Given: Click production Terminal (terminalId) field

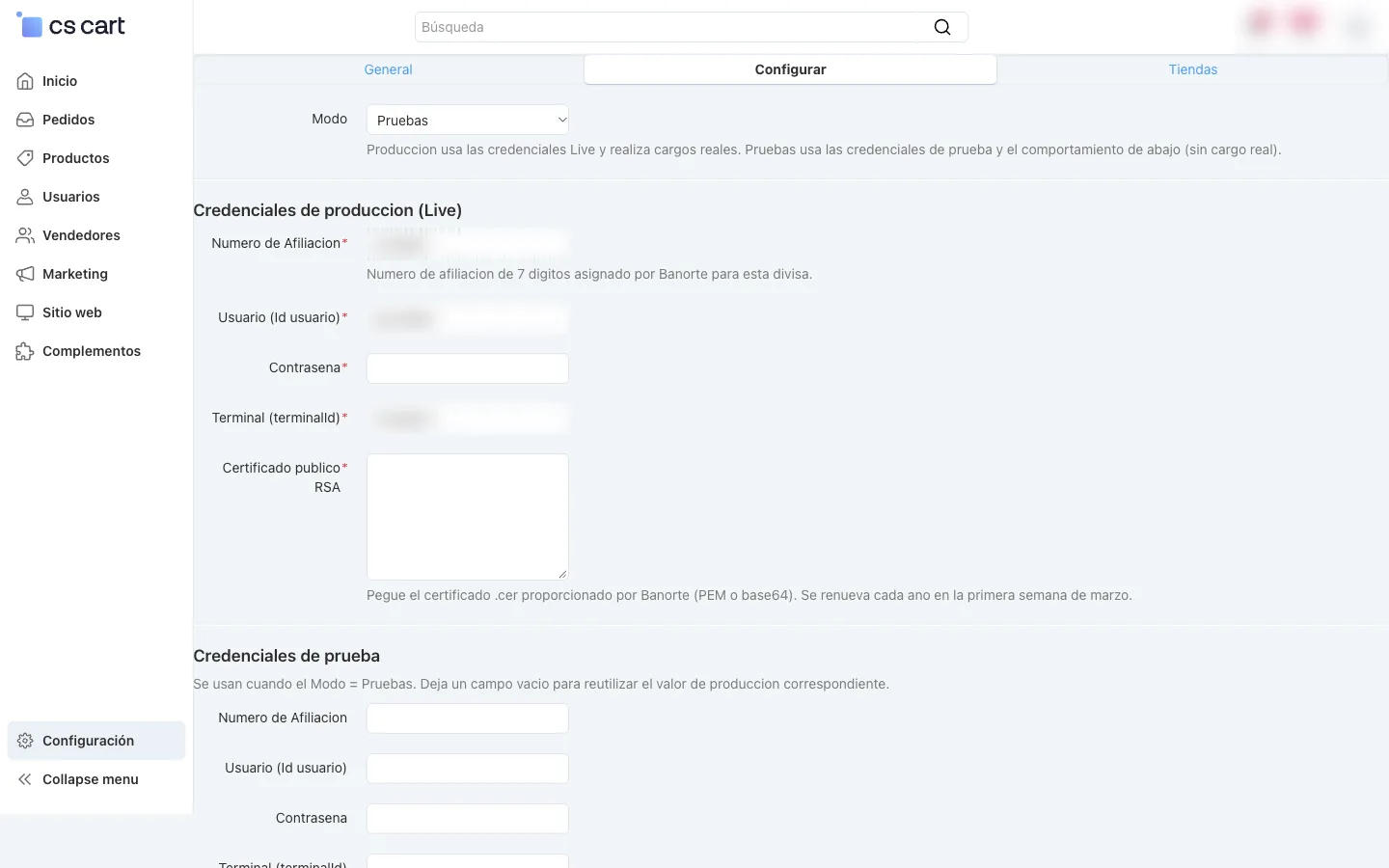Looking at the screenshot, I should tap(468, 419).
